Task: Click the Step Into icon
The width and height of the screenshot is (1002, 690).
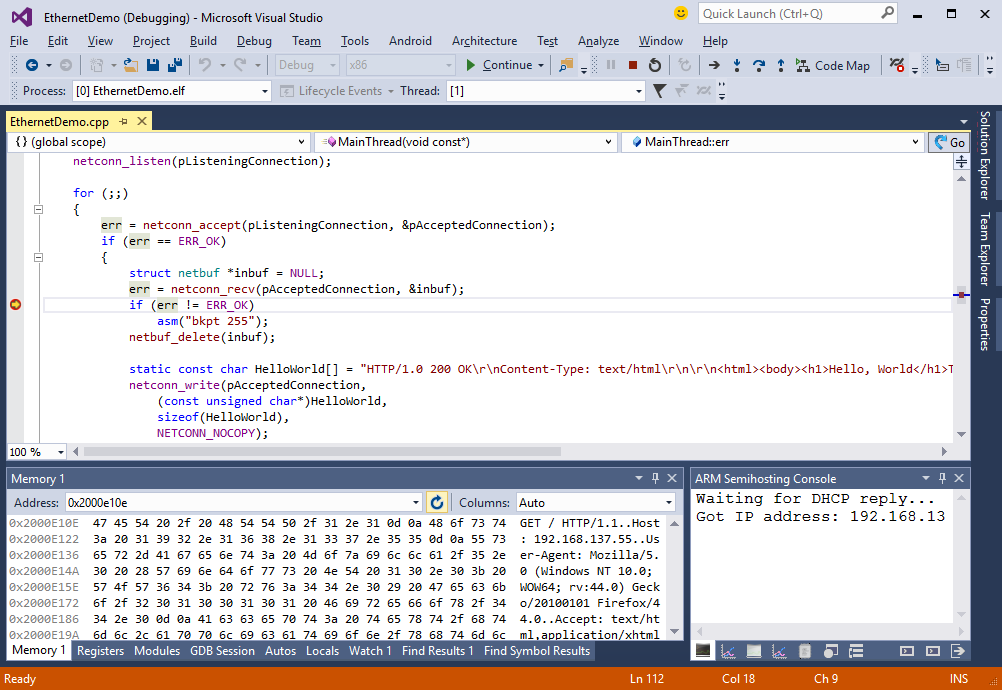Action: point(737,65)
